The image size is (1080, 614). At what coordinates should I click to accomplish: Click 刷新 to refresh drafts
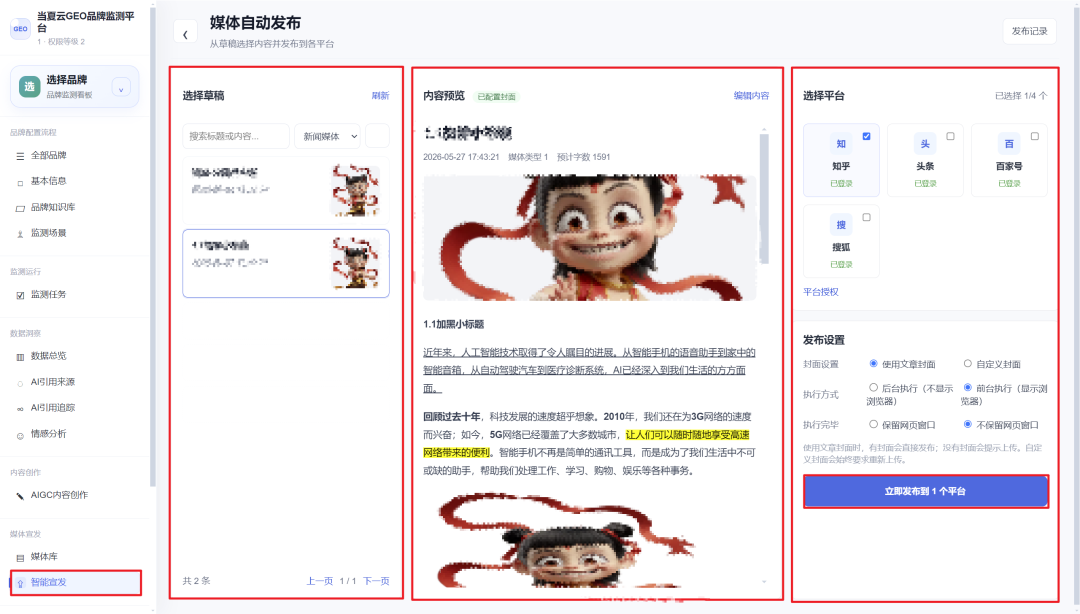coord(380,96)
